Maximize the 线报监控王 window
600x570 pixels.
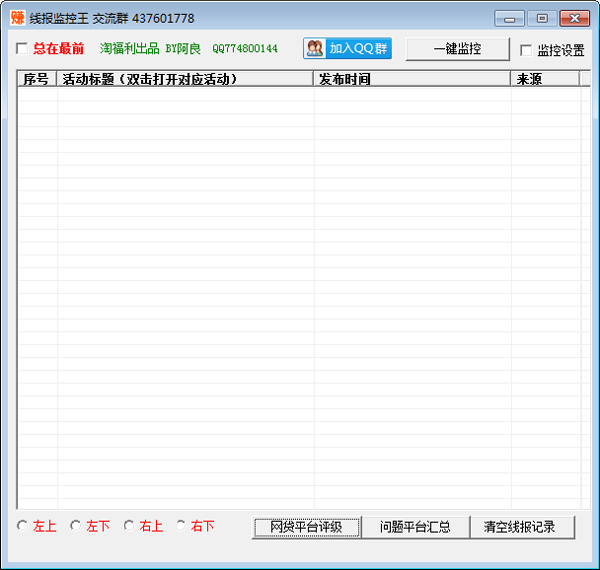(x=541, y=18)
